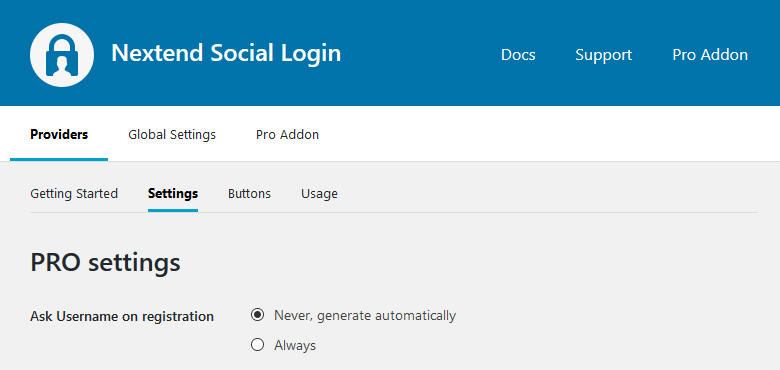
Task: Click the 'Nextend Social Login' title text
Action: [226, 53]
